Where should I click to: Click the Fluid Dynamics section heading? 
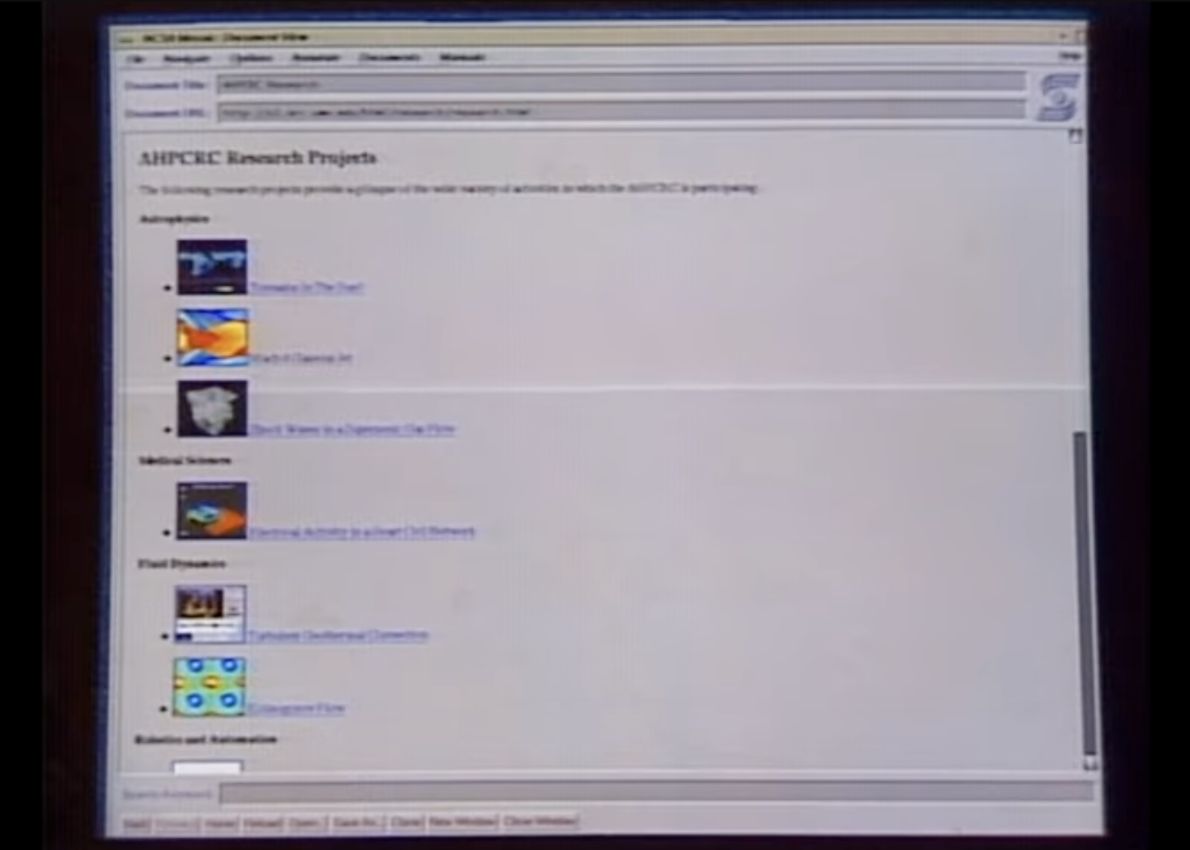182,564
